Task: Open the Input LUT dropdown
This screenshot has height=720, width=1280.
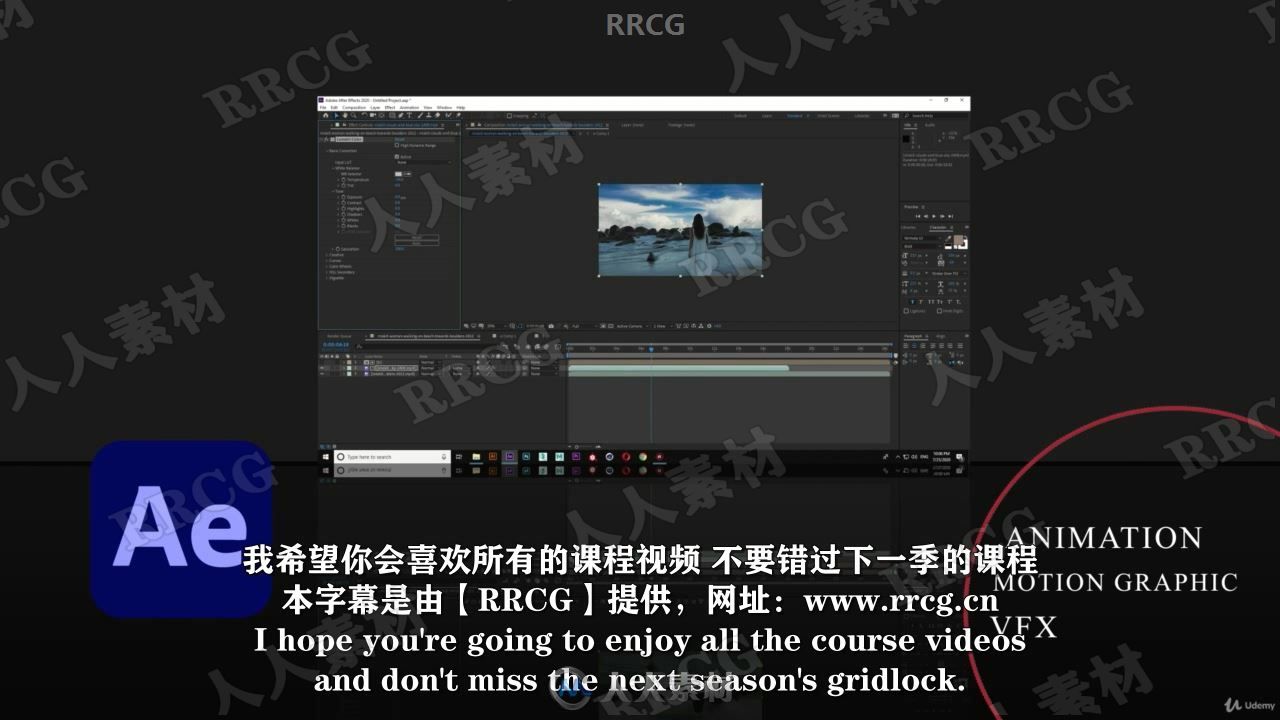Action: (424, 162)
